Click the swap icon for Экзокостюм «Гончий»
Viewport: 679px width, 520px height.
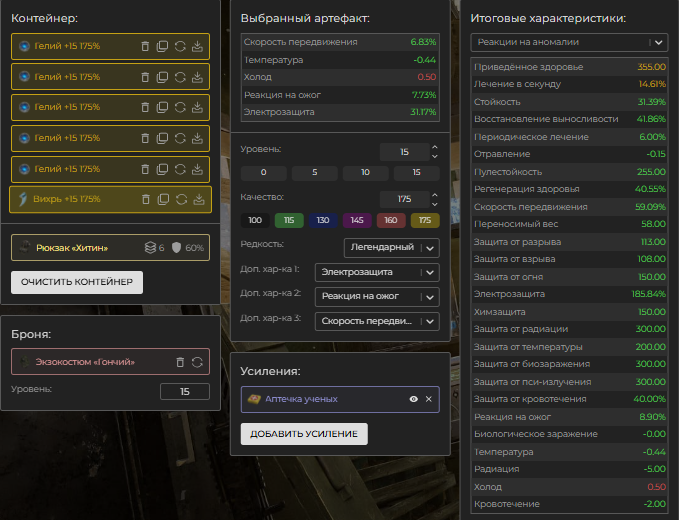197,362
